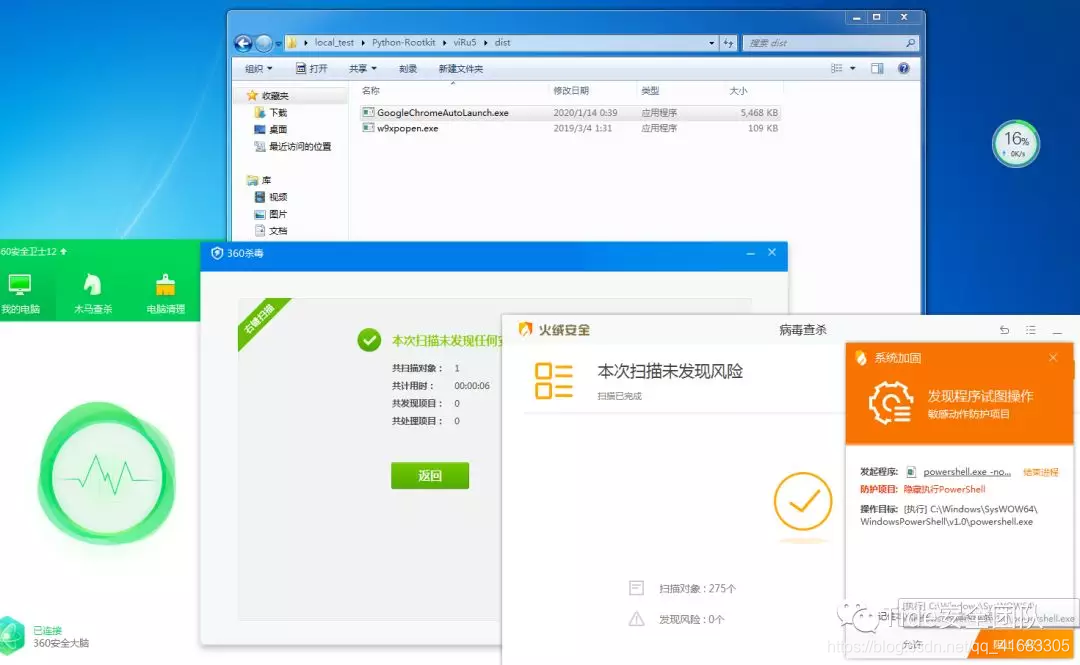Viewport: 1080px width, 665px height.
Task: Open 电脑清理 in 360安全卫士
Action: click(x=165, y=293)
